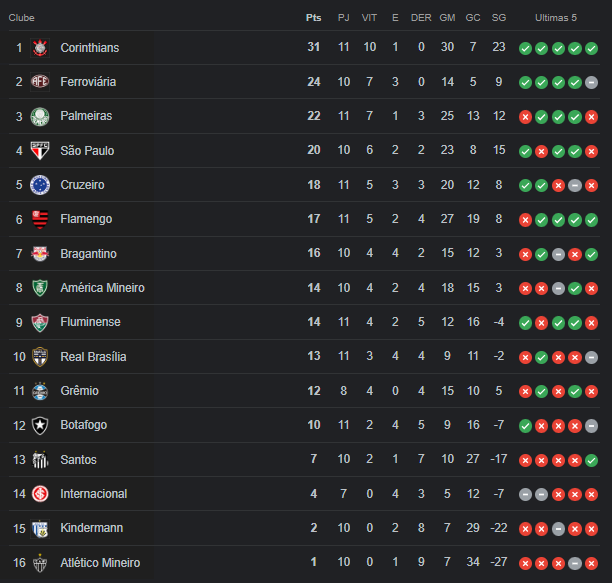Click the Fluminense shield crest
Screen dimensions: 612x583
(x=40, y=322)
